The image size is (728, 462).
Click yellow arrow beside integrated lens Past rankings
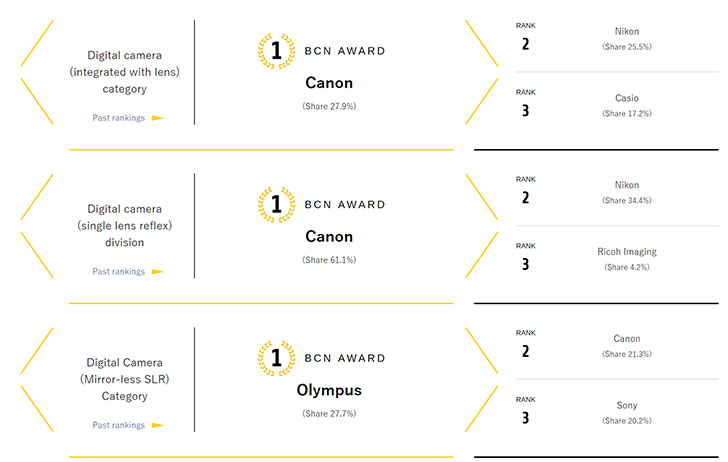click(158, 118)
